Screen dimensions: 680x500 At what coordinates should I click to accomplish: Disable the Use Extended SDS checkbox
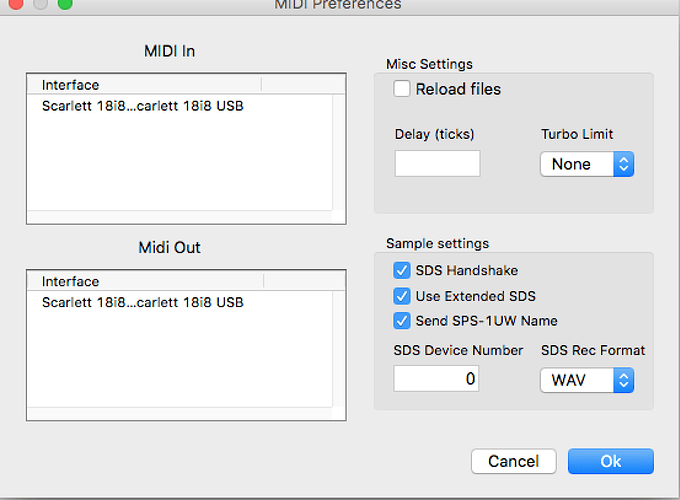pyautogui.click(x=402, y=296)
